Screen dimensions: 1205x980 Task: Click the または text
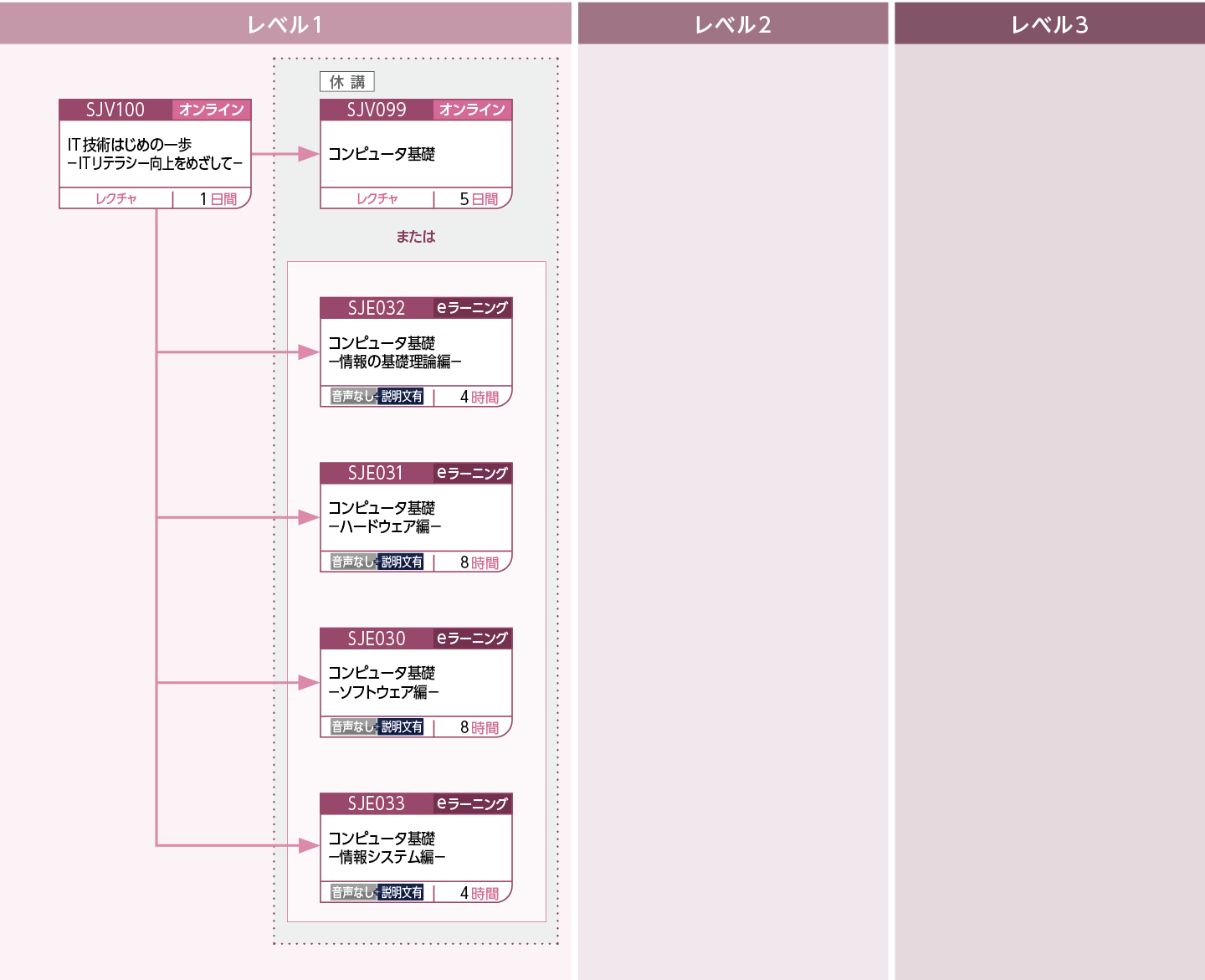pos(416,237)
